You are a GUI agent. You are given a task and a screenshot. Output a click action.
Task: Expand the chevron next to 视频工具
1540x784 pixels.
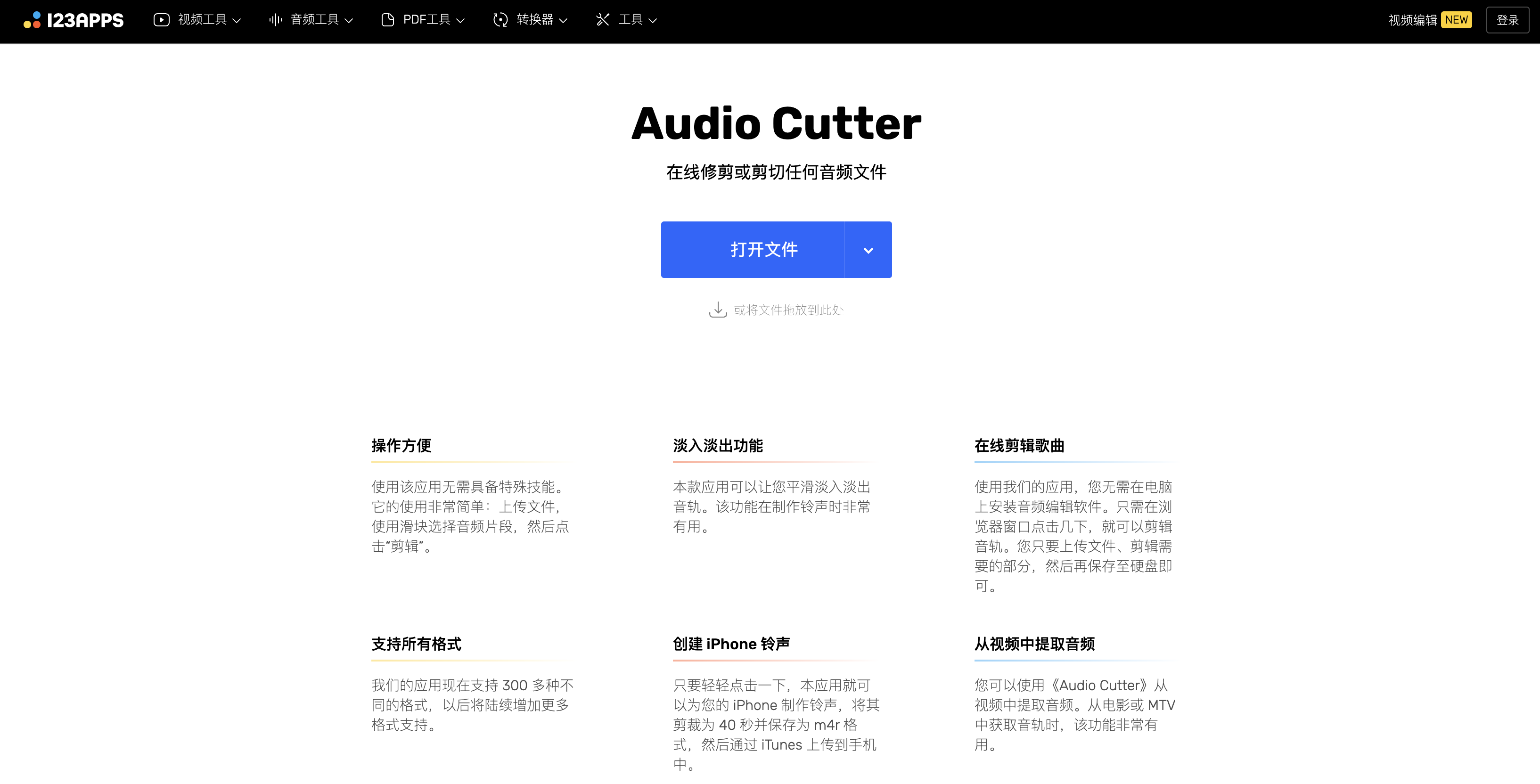click(237, 20)
